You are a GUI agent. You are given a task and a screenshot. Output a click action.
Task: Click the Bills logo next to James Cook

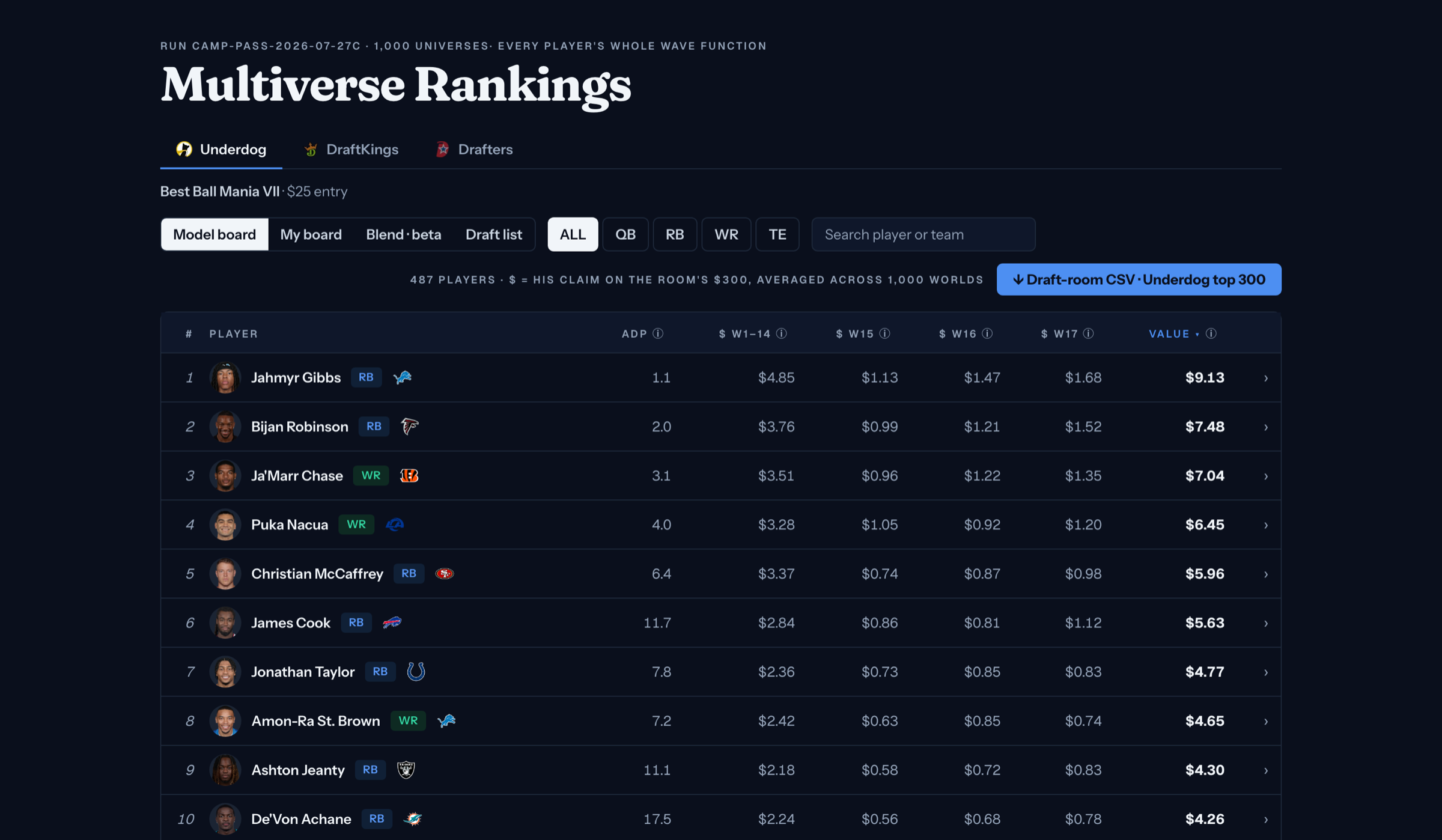(x=392, y=622)
